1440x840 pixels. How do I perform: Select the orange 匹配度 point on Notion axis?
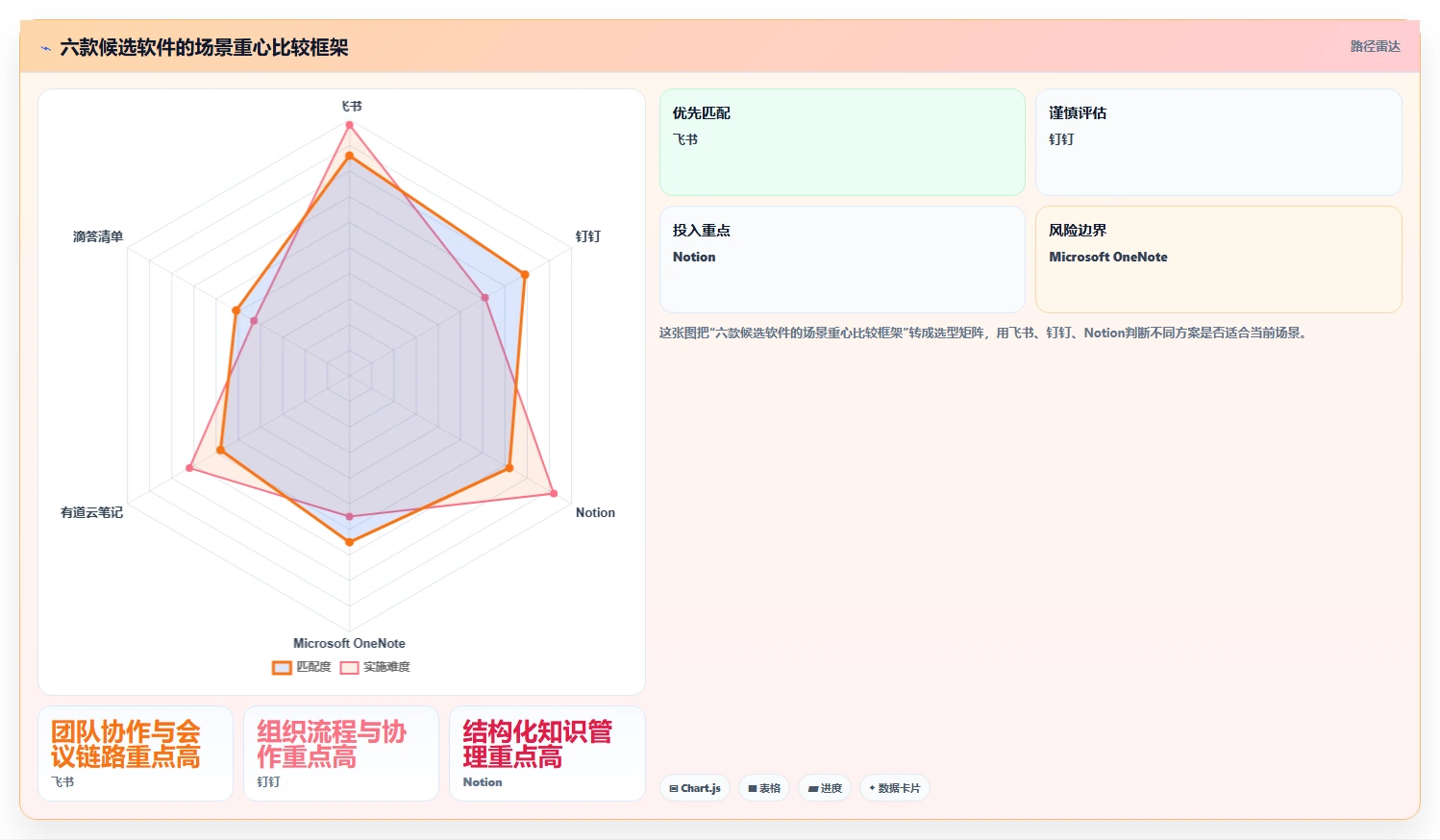(509, 468)
